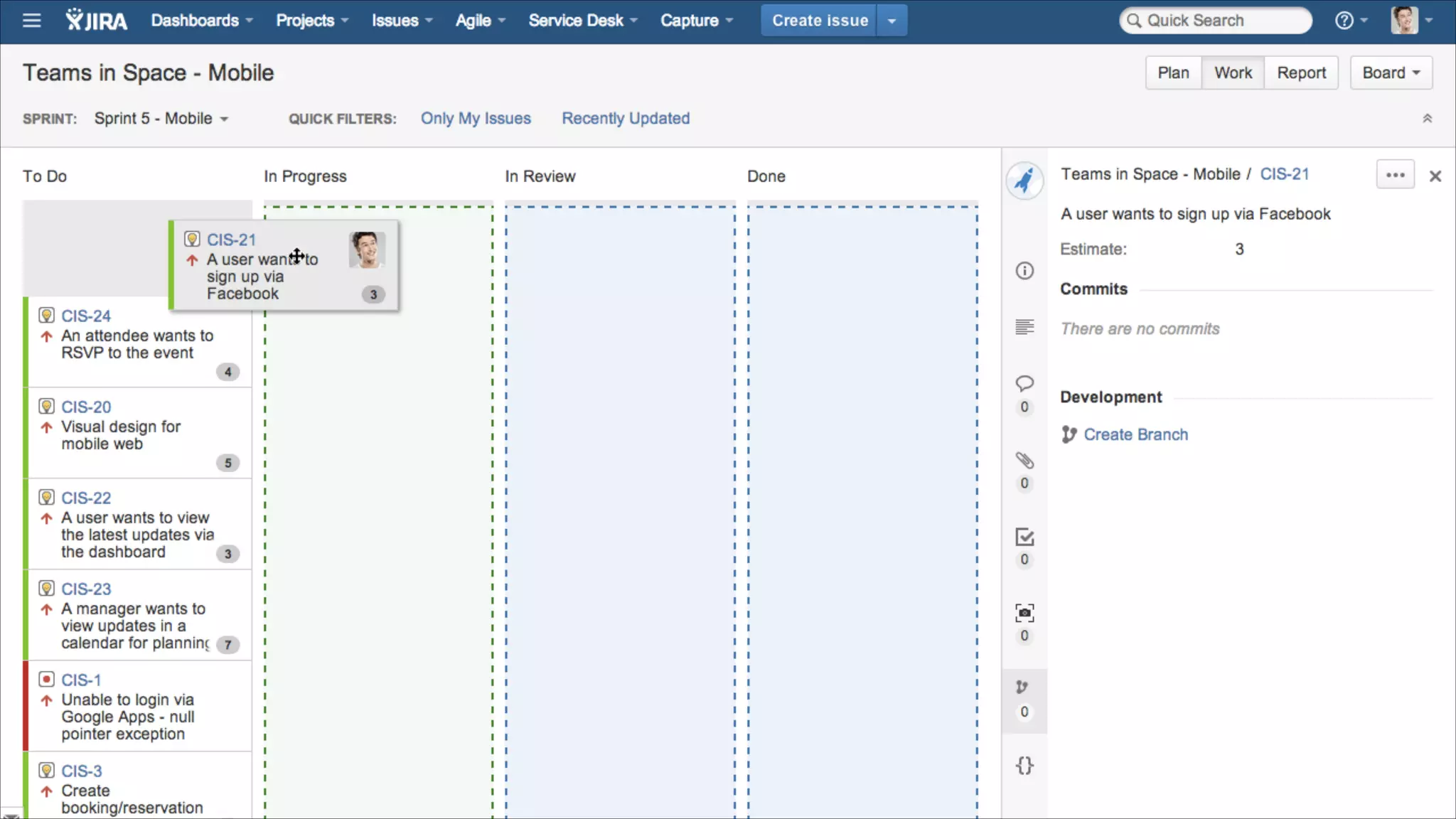Screen dimensions: 1456x819
Task: Open the Board dropdown menu
Action: click(1391, 73)
